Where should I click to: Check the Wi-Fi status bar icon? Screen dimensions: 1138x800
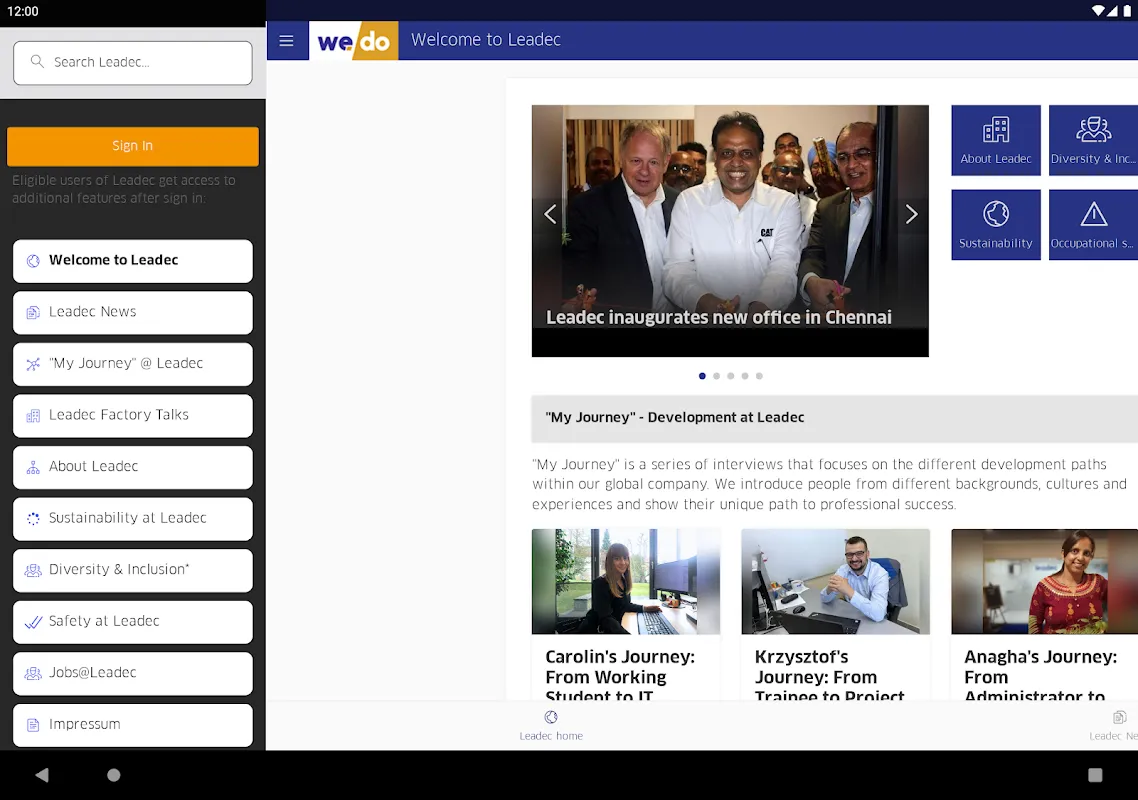tap(1098, 11)
